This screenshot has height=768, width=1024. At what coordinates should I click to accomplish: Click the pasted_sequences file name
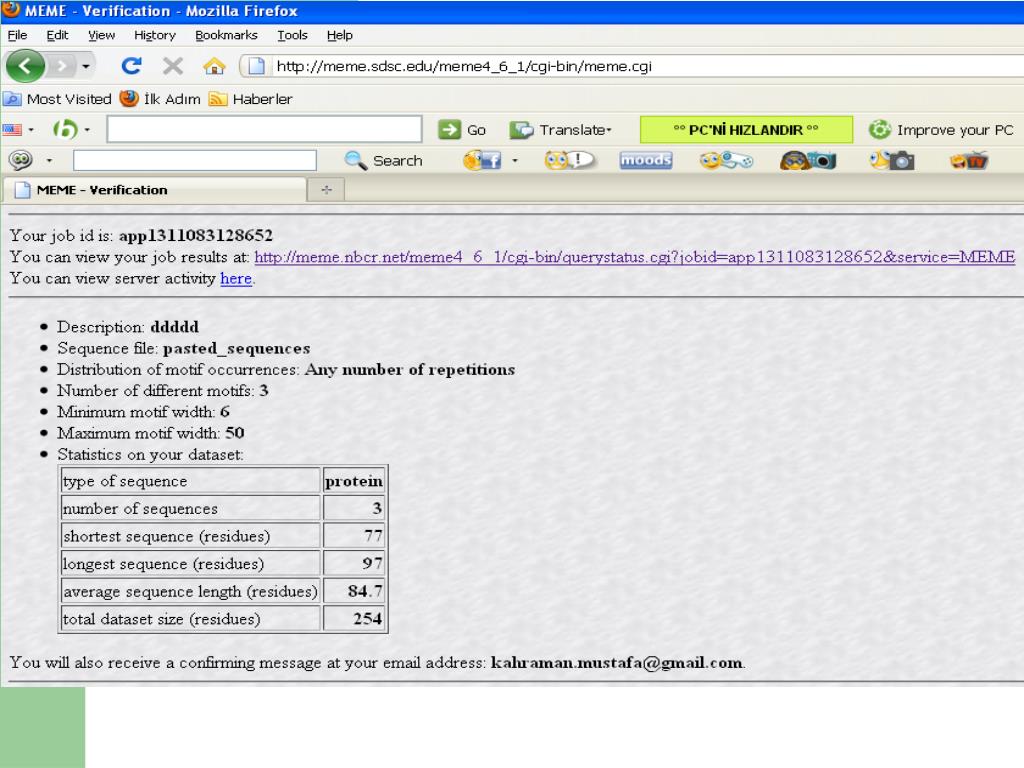(236, 349)
